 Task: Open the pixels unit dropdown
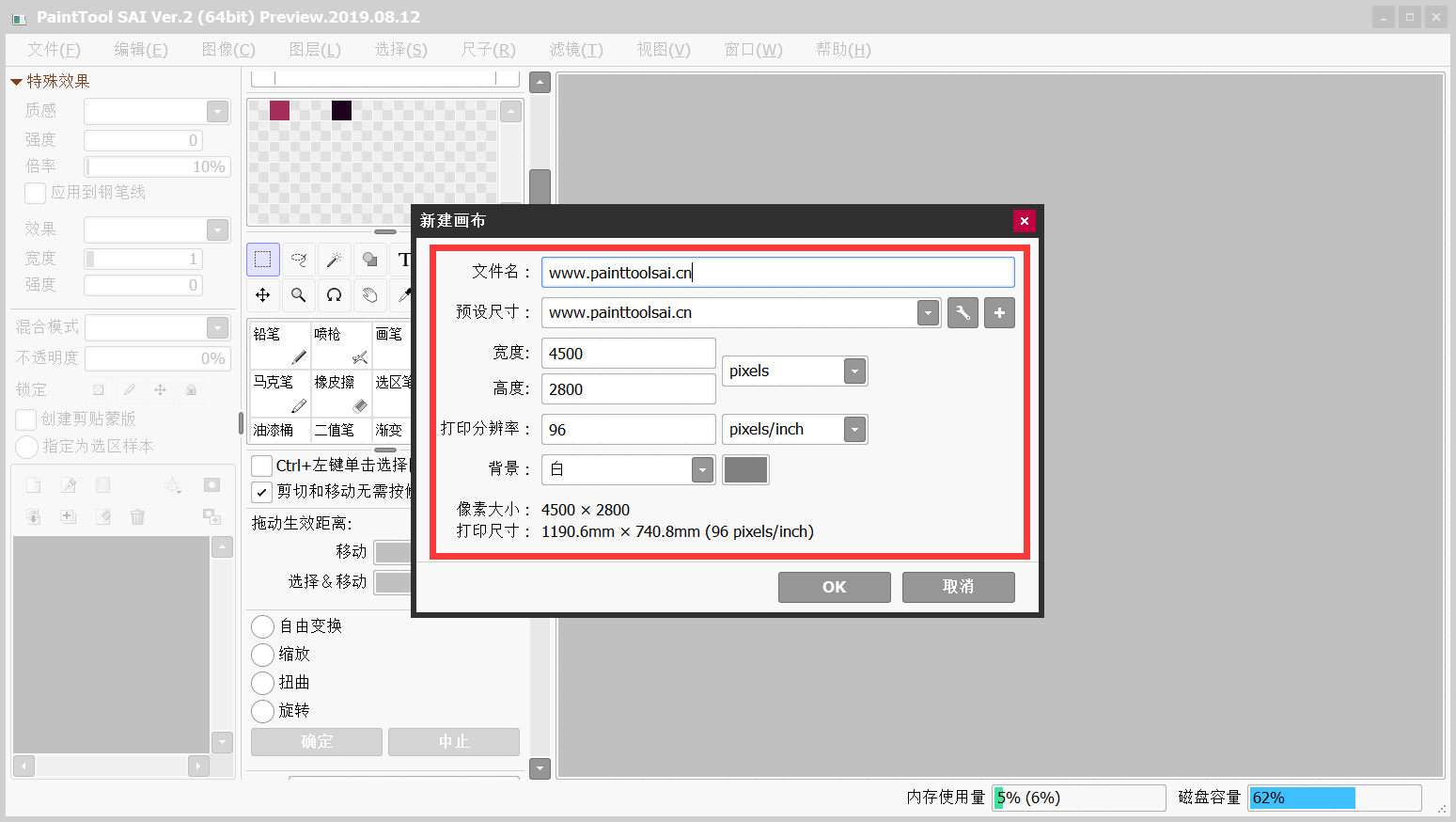pyautogui.click(x=854, y=371)
